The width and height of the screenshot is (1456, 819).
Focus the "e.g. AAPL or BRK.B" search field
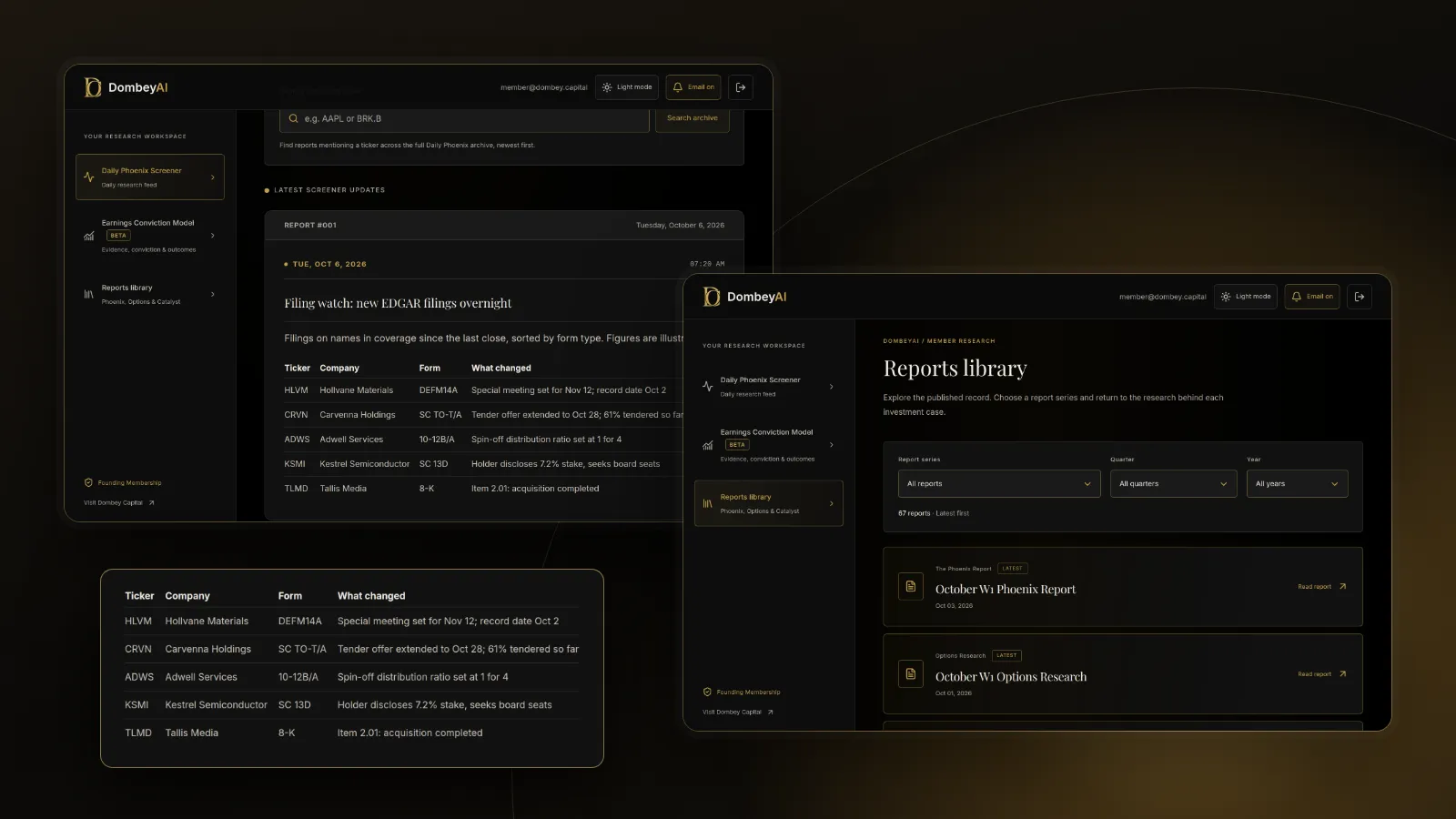coord(464,118)
